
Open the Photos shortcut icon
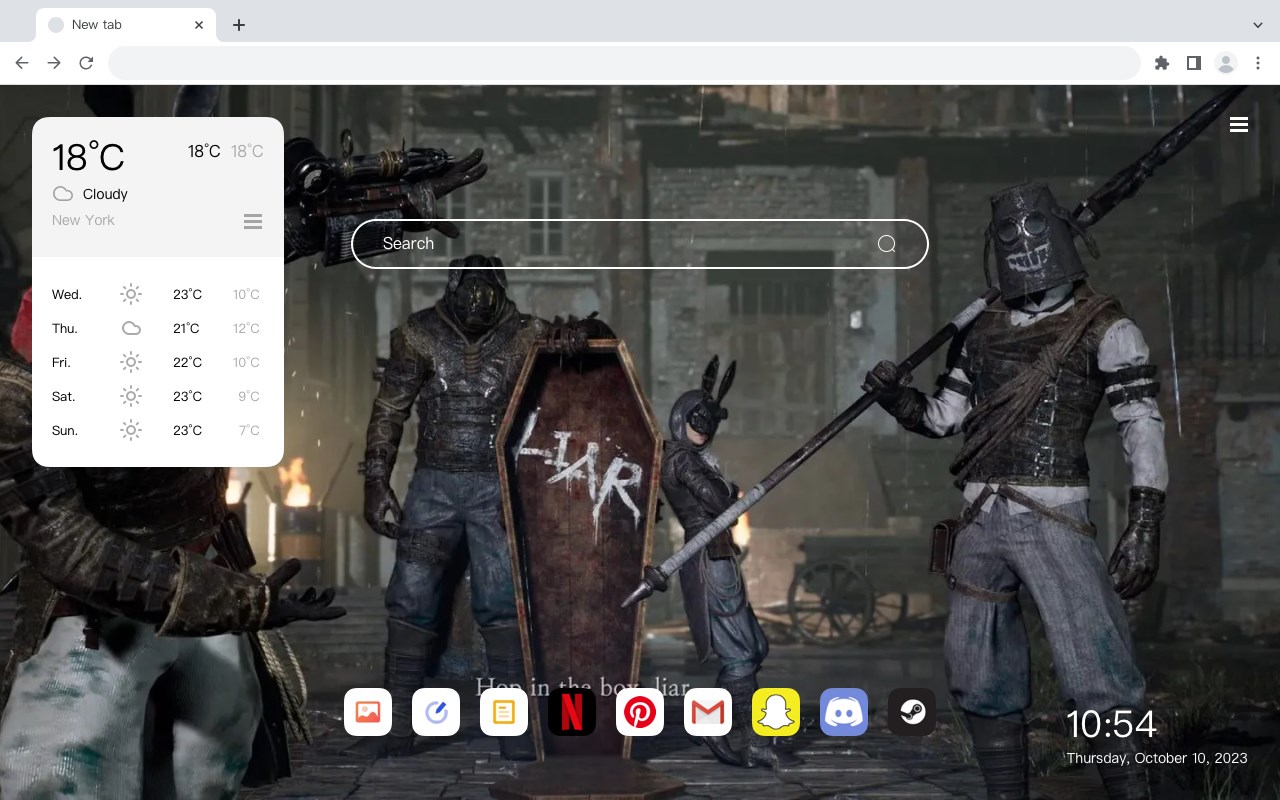click(368, 712)
